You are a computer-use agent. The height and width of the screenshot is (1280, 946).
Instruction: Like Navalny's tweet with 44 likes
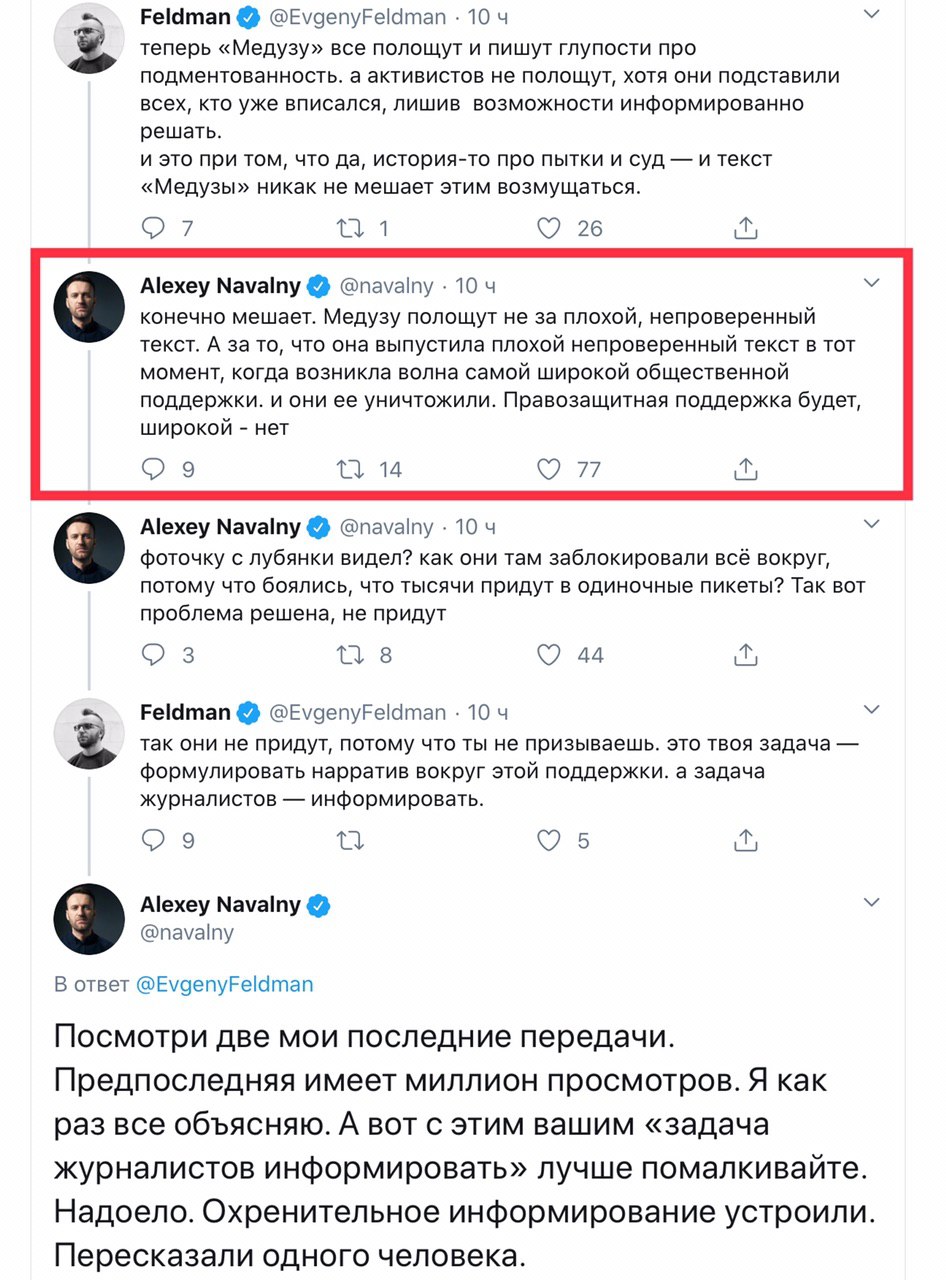coord(549,655)
